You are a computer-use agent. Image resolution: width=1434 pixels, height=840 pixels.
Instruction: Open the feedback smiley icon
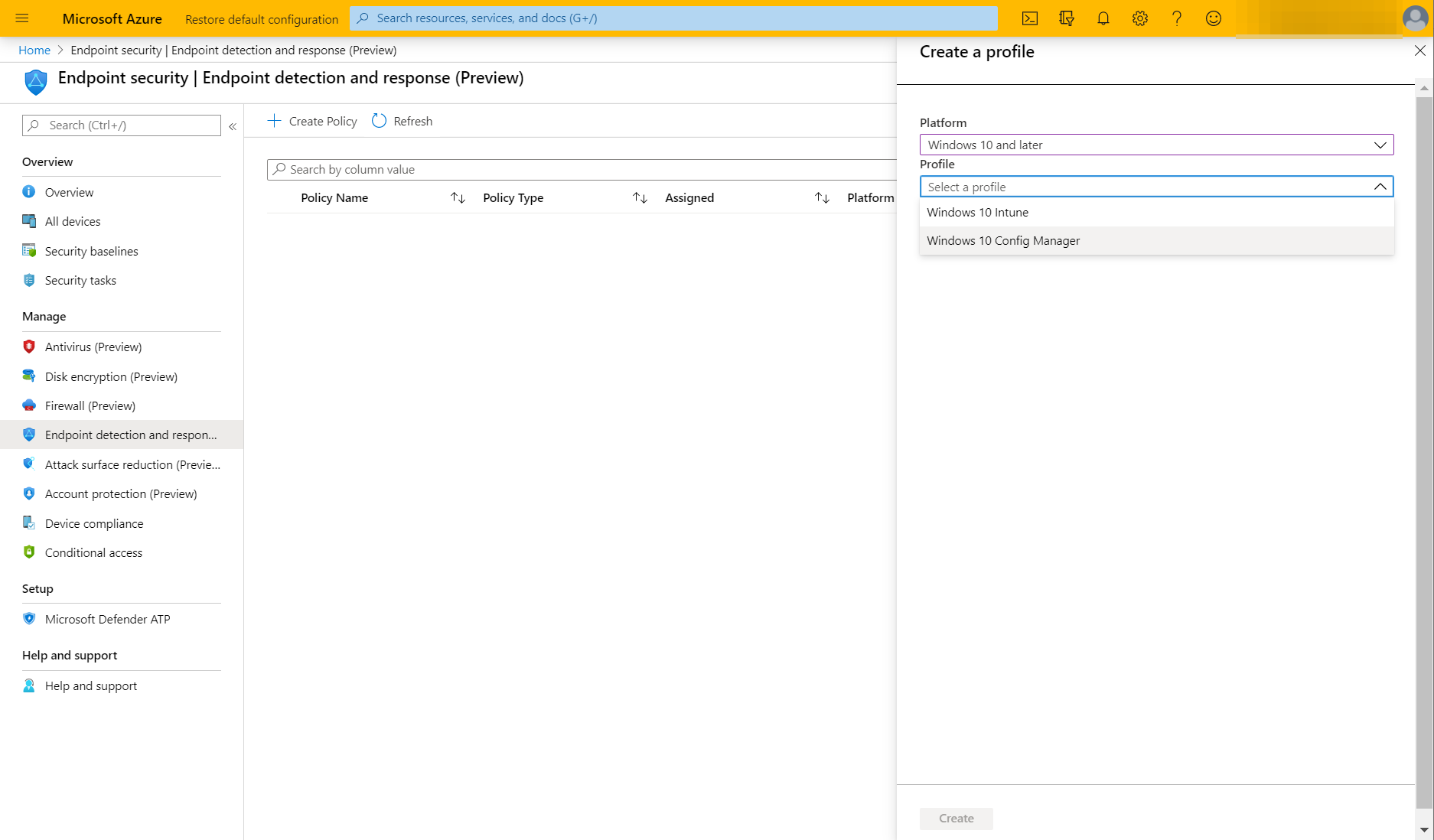(1214, 18)
